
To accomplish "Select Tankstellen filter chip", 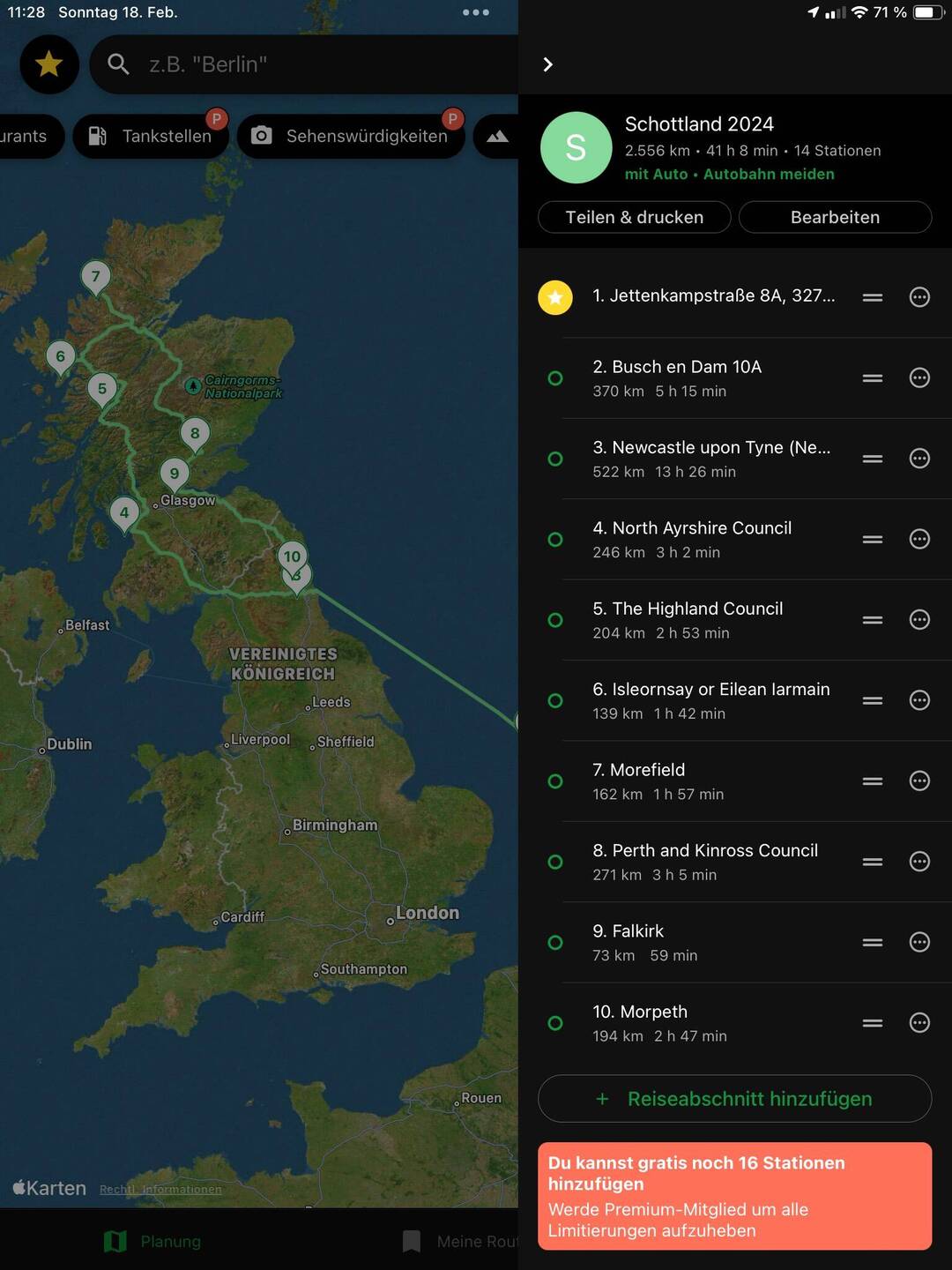I will click(x=151, y=136).
